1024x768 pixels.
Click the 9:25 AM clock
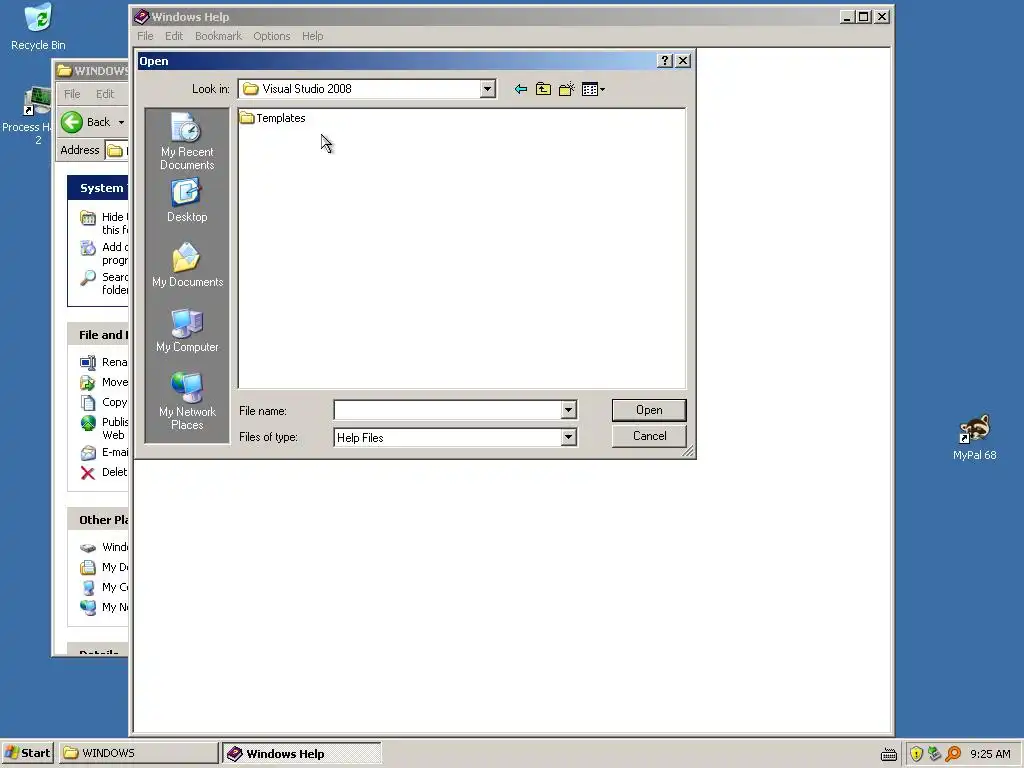[x=990, y=754]
